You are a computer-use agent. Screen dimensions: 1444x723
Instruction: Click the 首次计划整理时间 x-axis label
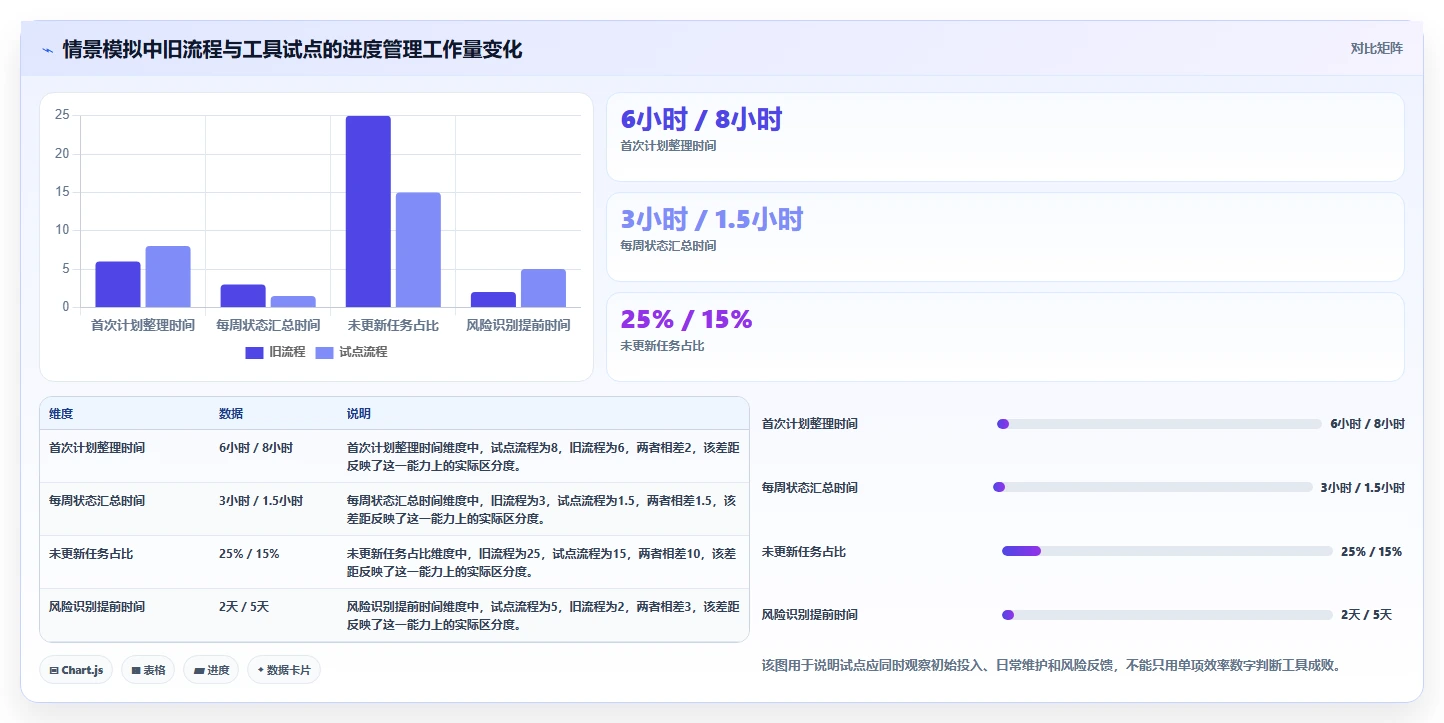tap(143, 326)
